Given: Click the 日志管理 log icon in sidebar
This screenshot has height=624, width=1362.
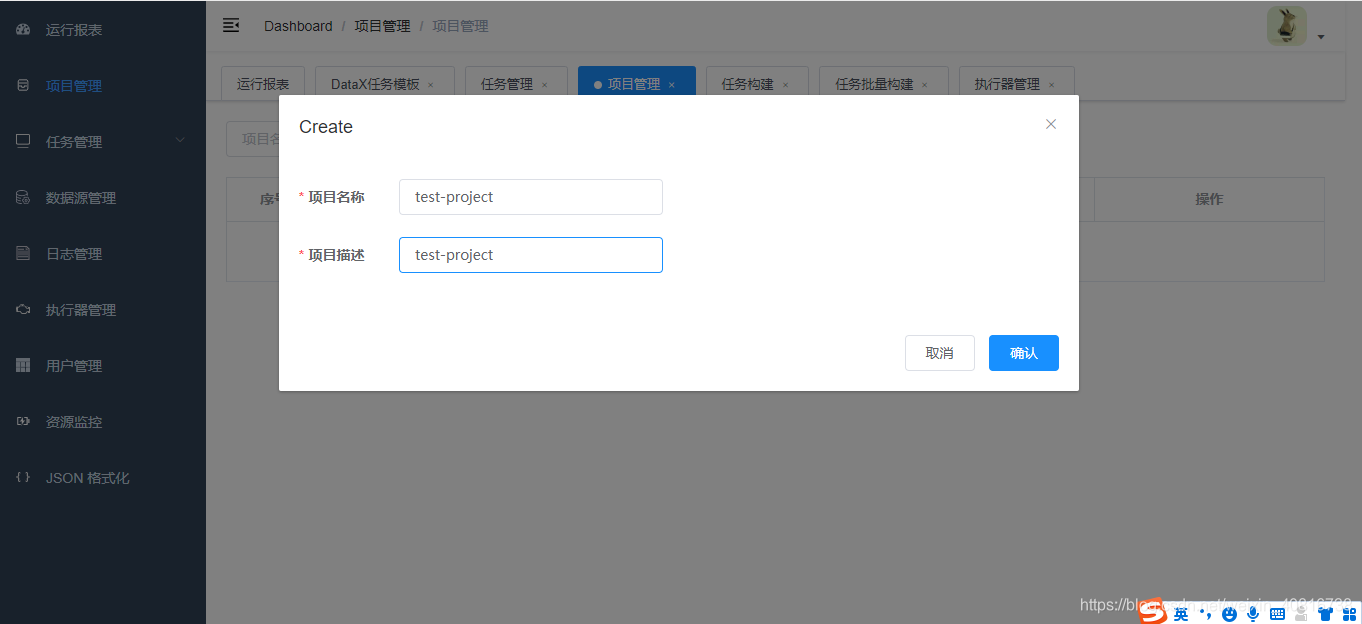Looking at the screenshot, I should coord(23,253).
